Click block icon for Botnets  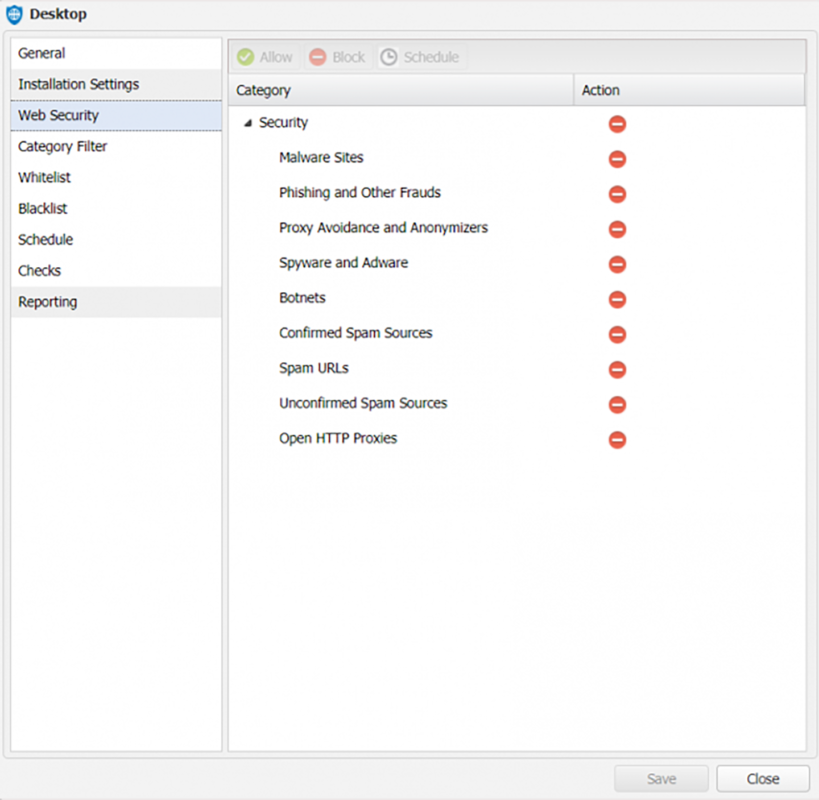click(617, 300)
